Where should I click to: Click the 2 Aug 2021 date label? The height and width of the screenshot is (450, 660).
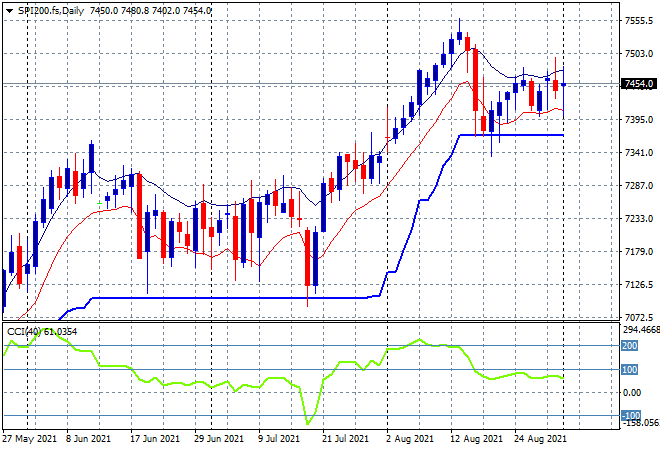tap(410, 439)
